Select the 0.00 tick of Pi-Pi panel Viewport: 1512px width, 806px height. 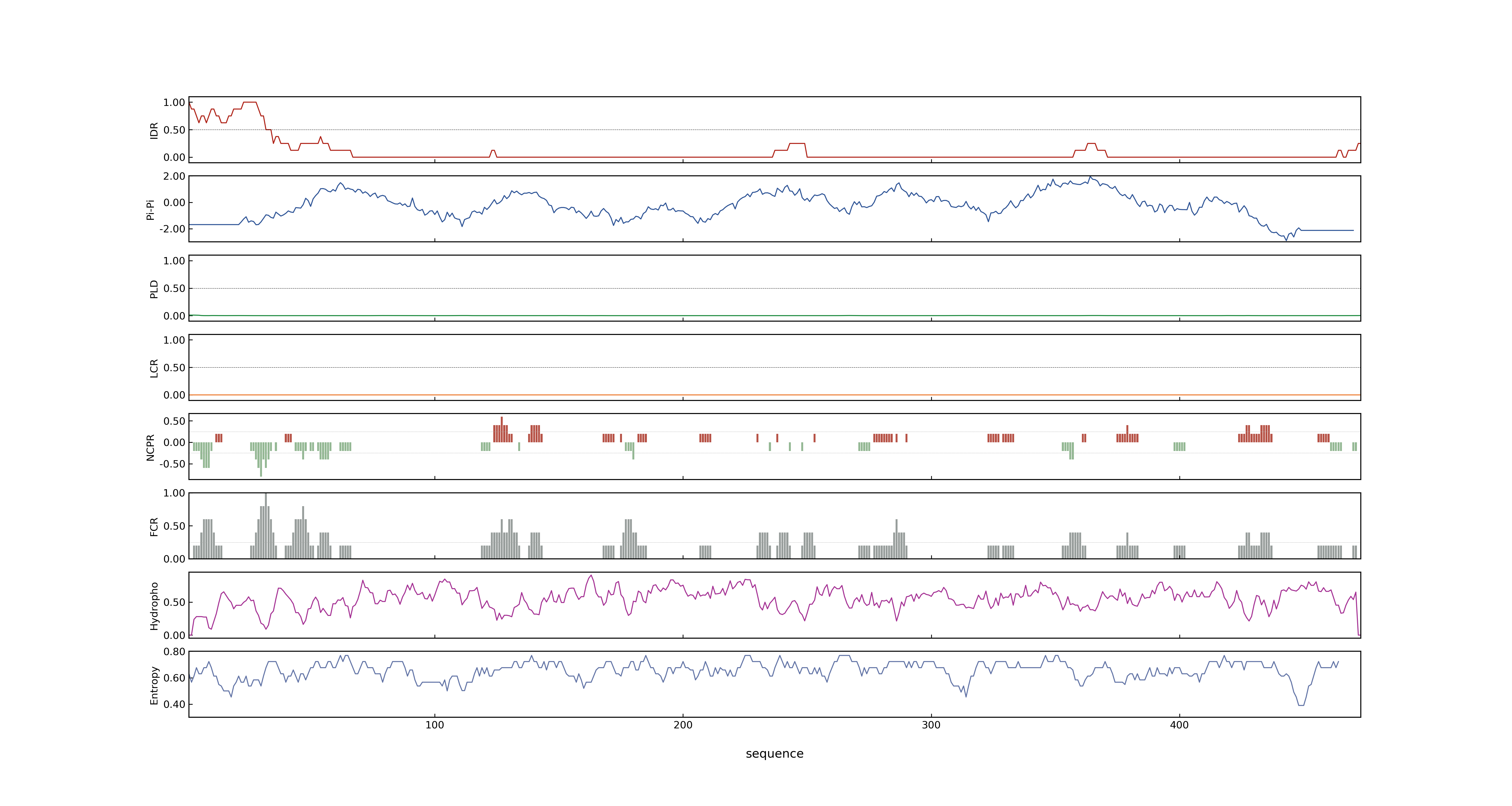tap(174, 202)
